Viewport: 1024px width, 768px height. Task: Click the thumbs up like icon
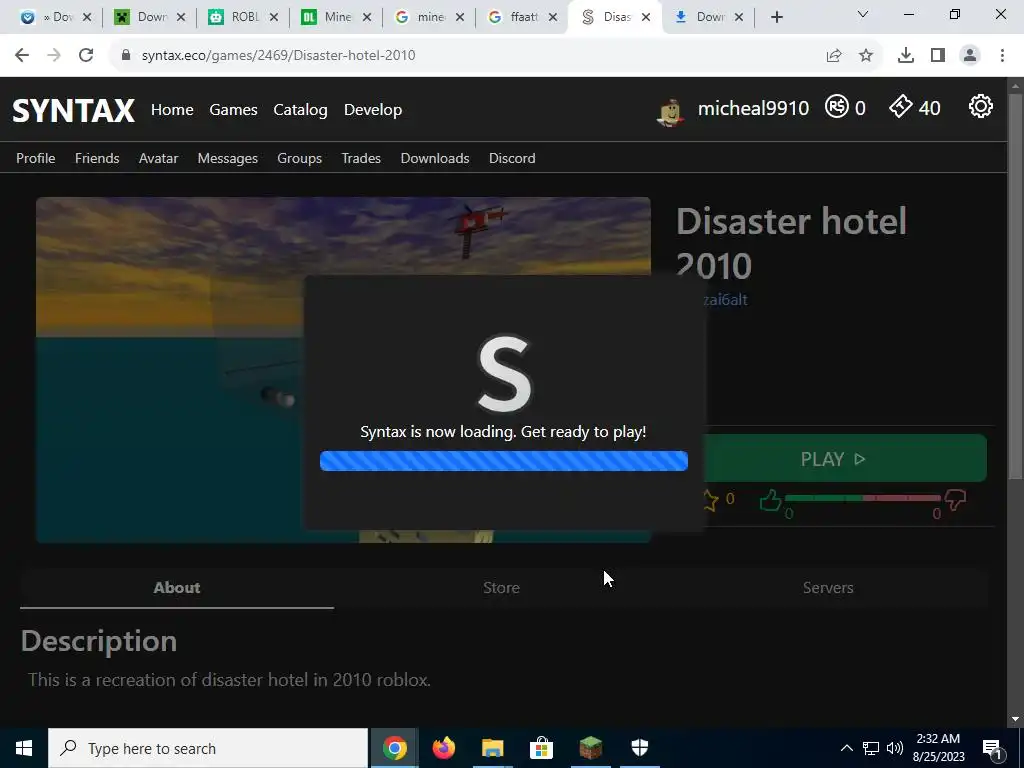coord(771,500)
